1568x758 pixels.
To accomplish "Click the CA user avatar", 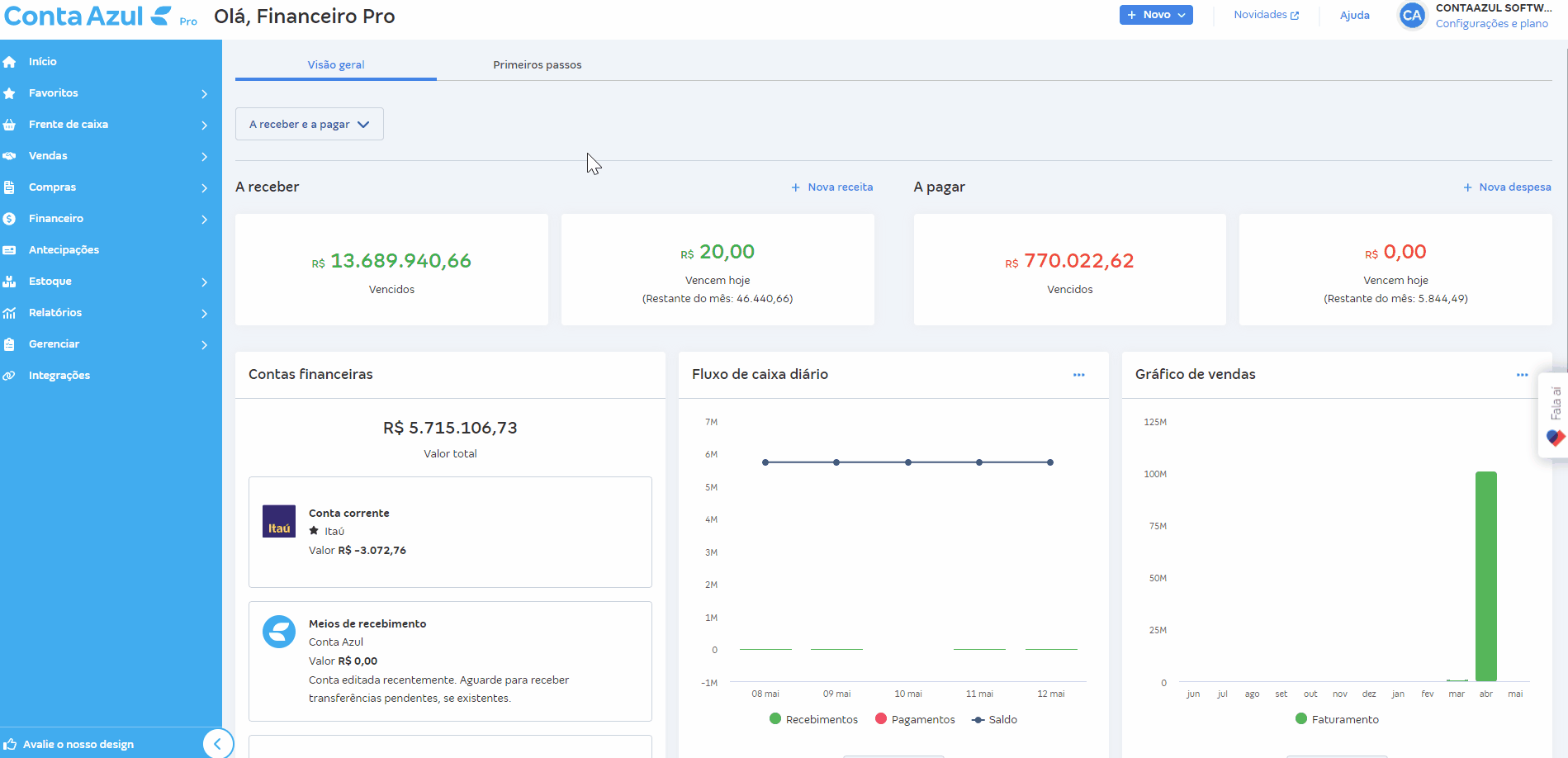I will coord(1412,15).
